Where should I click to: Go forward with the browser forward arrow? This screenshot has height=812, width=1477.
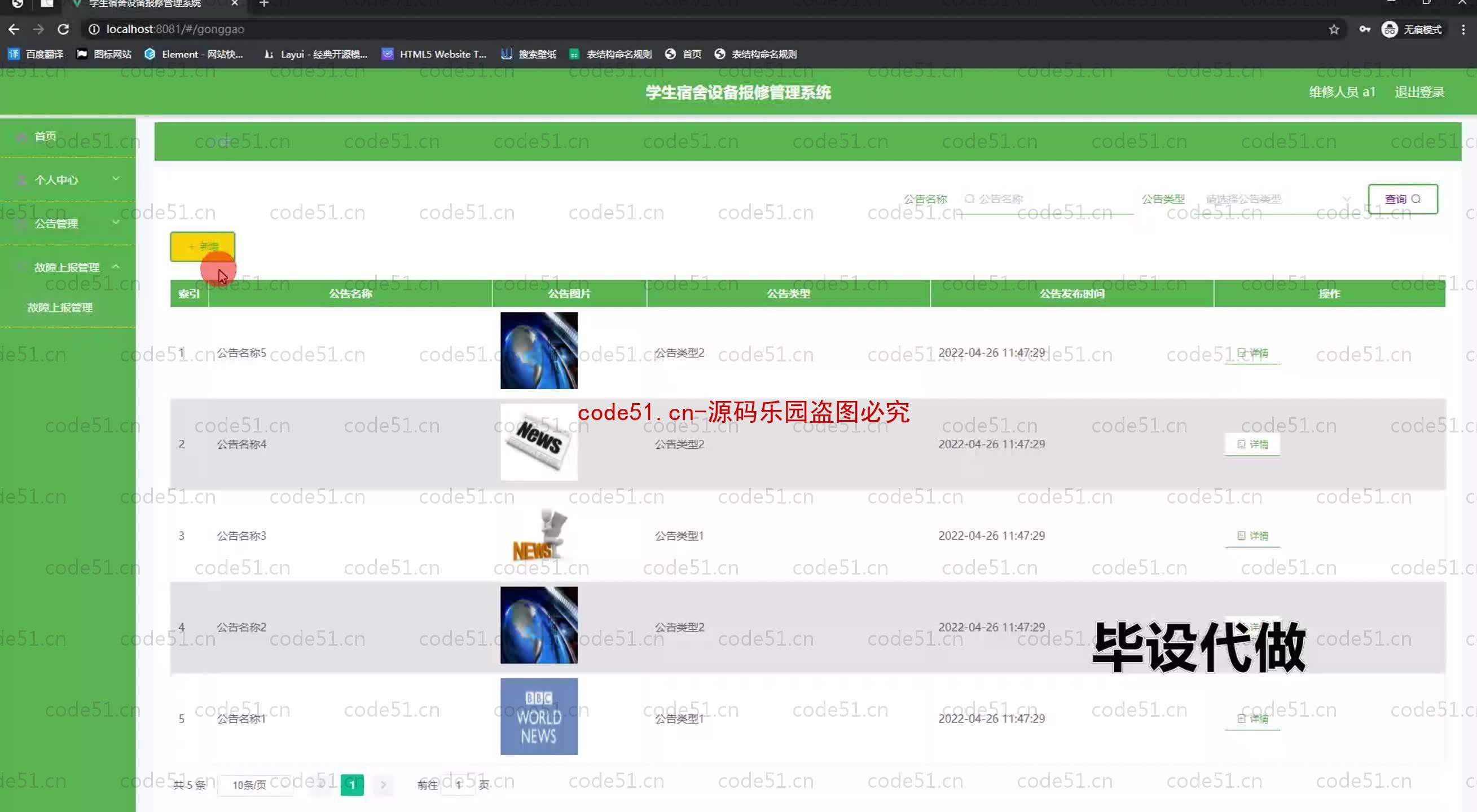point(38,29)
